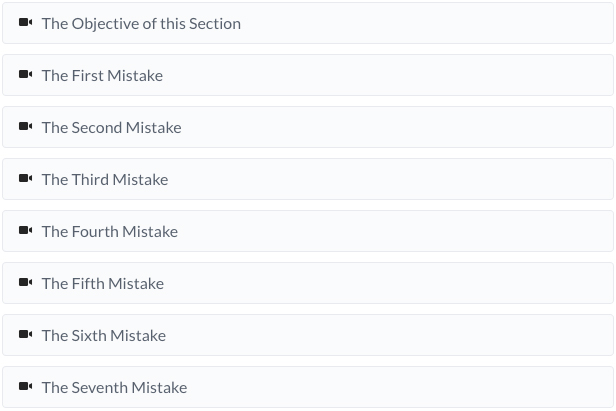Select the camera icon for The Fourth Mistake

[x=26, y=230]
